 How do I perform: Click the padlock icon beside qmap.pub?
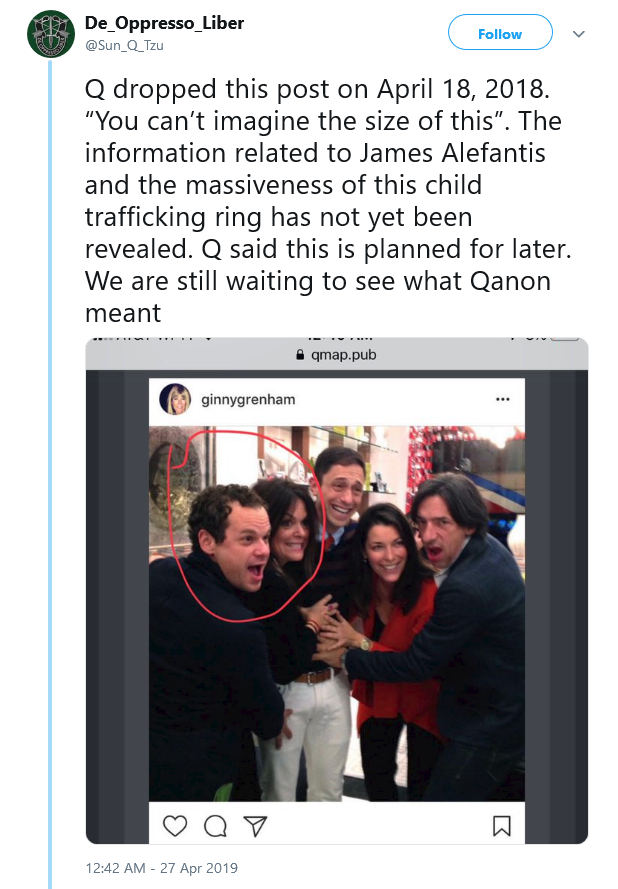(300, 355)
